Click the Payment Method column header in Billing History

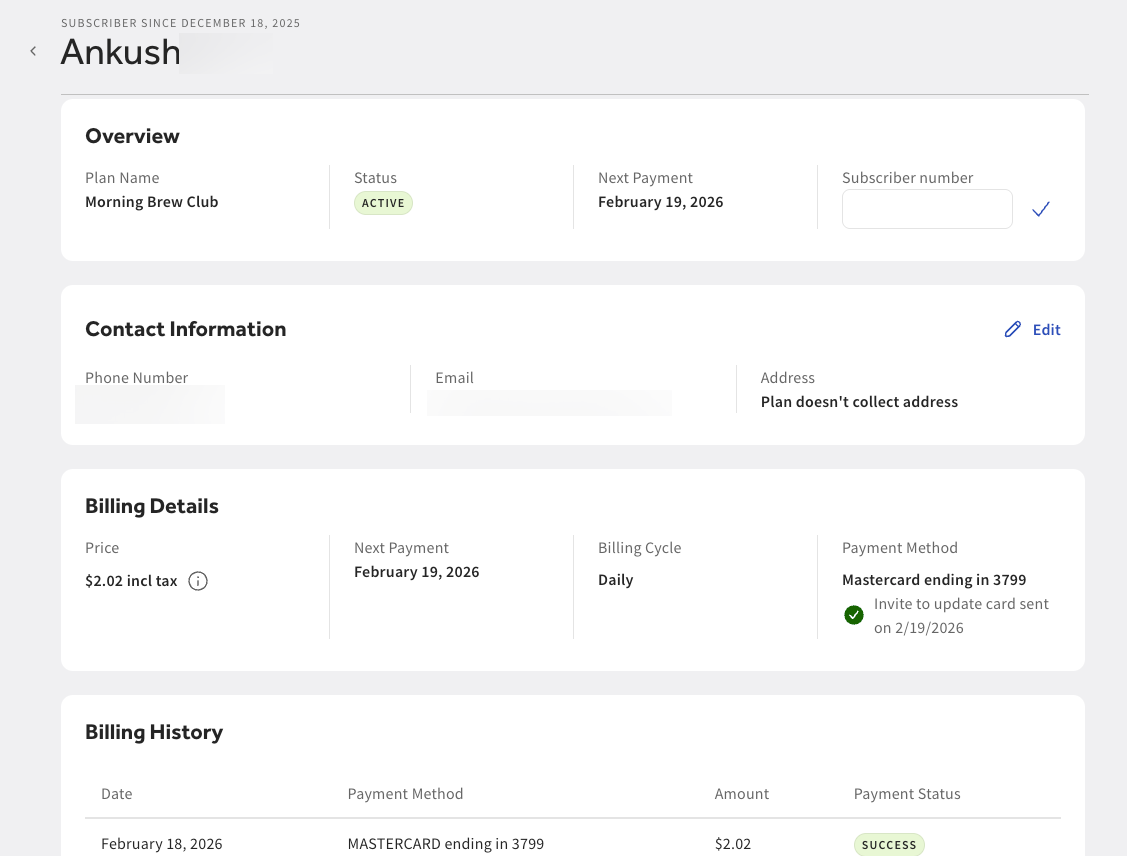(x=405, y=794)
